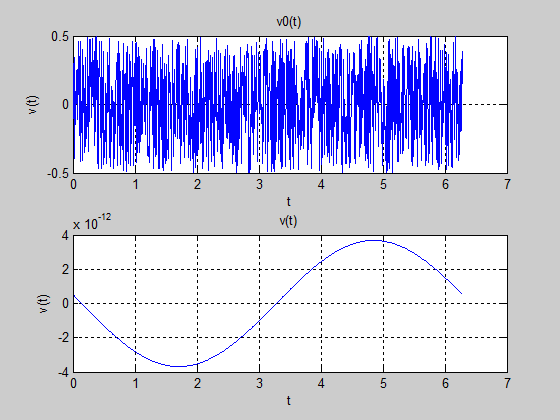Screen dimensions: 560x420
Task: Click the "4" y-tick label on bottom plot
Action: click(x=65, y=235)
